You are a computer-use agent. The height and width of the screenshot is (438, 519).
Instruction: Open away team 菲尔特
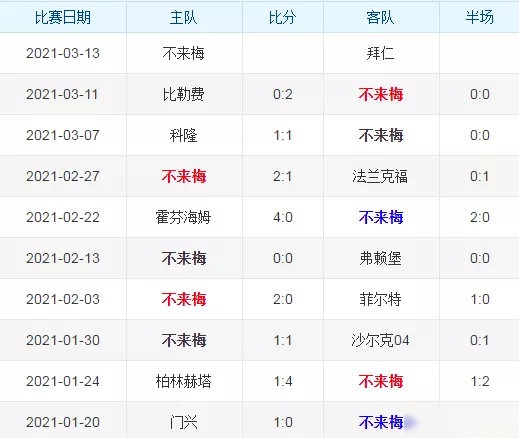click(x=380, y=299)
